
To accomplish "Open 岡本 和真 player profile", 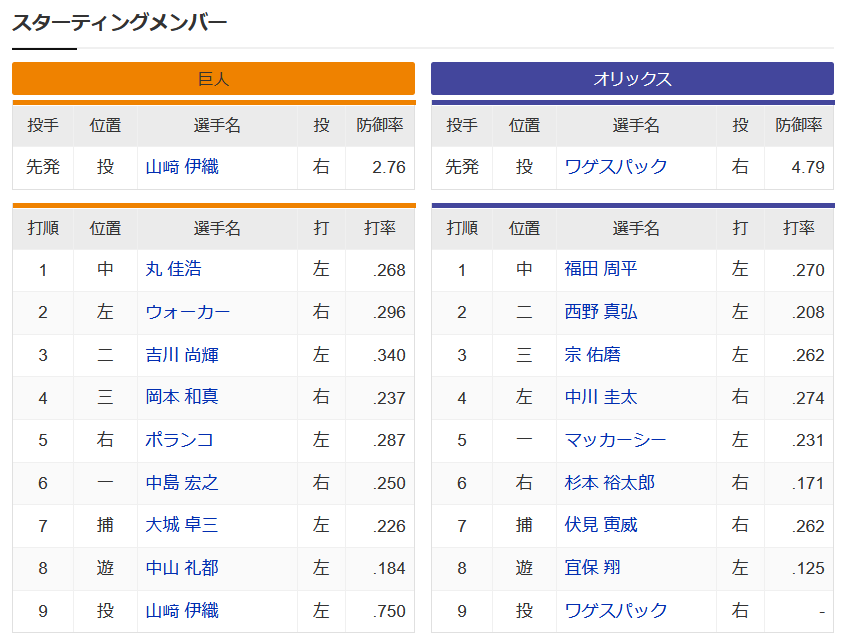I will [182, 397].
